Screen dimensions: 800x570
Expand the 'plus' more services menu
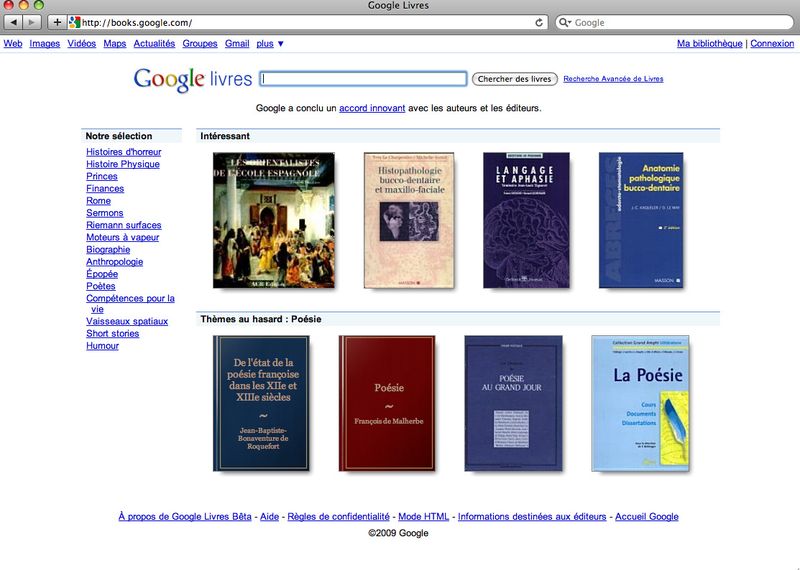270,44
